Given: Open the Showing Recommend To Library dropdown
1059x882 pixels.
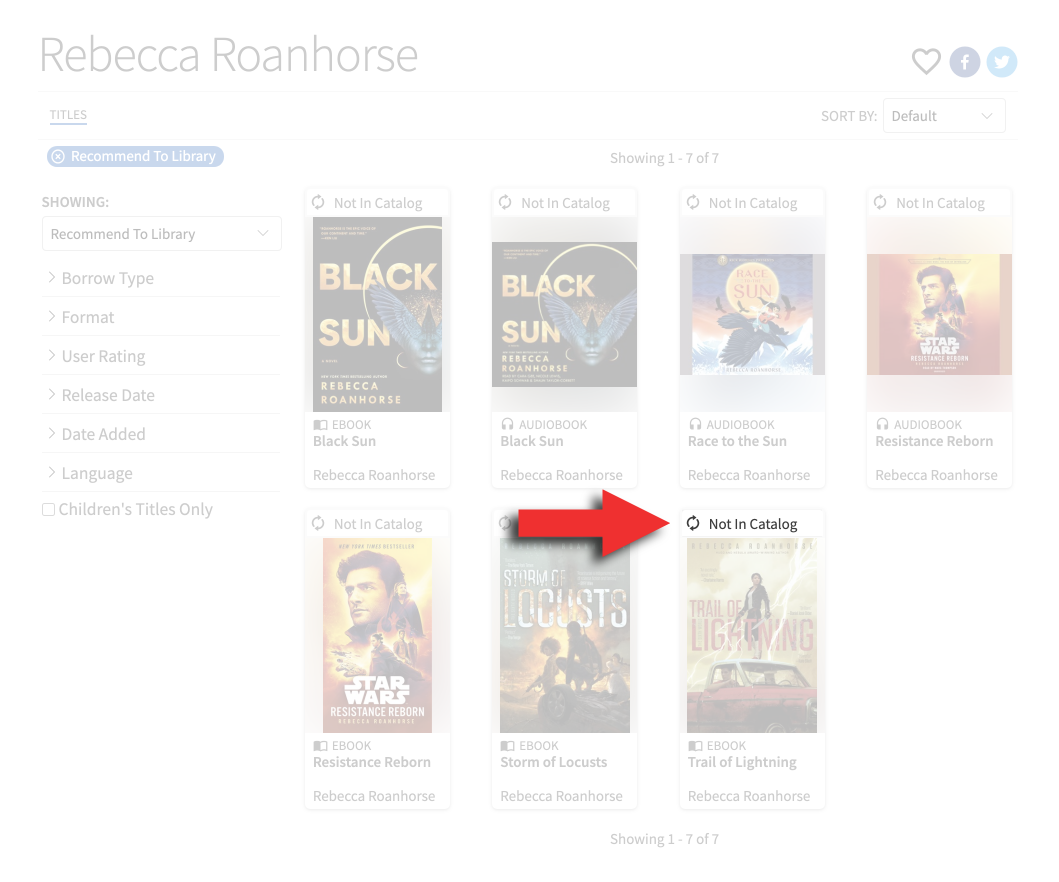Looking at the screenshot, I should click(161, 234).
